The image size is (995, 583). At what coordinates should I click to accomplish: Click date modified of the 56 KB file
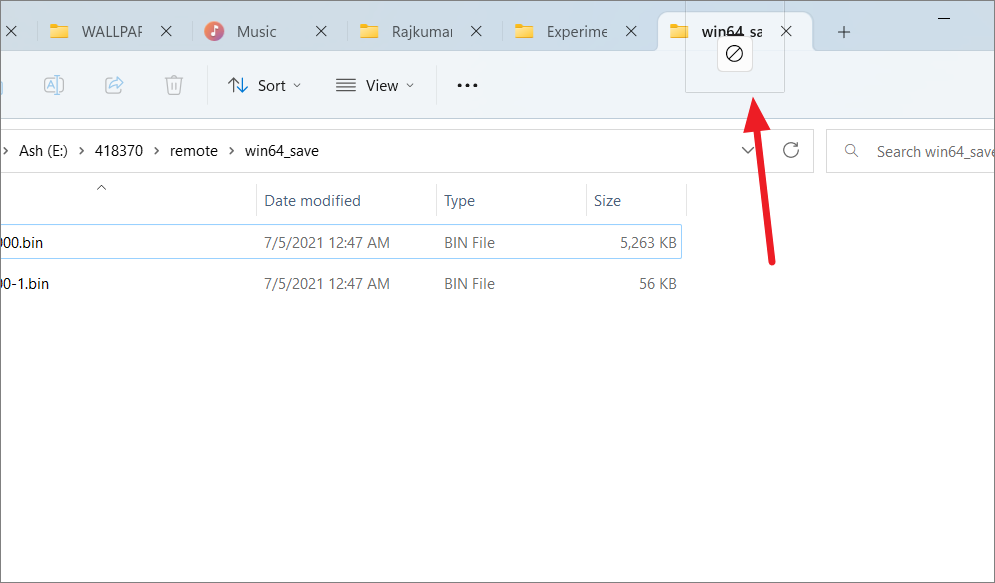[327, 284]
